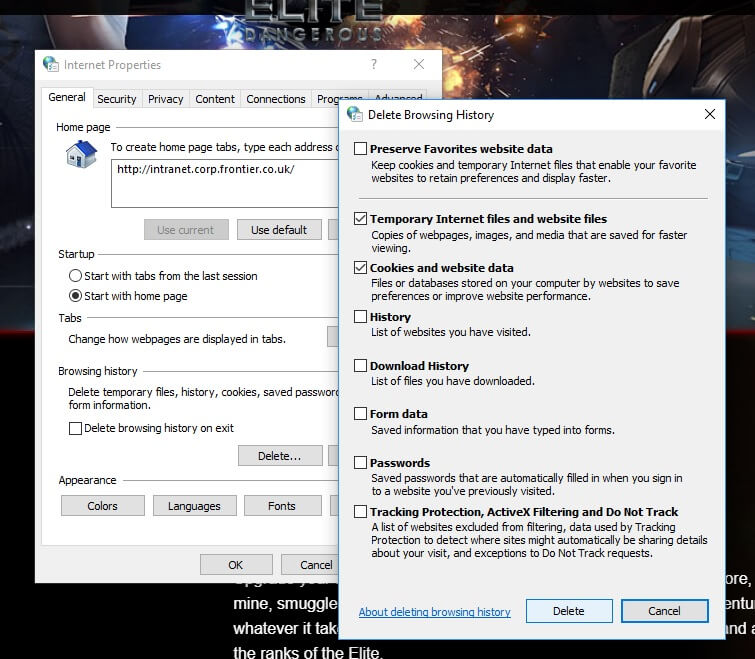Open the Languages settings button

click(x=194, y=506)
